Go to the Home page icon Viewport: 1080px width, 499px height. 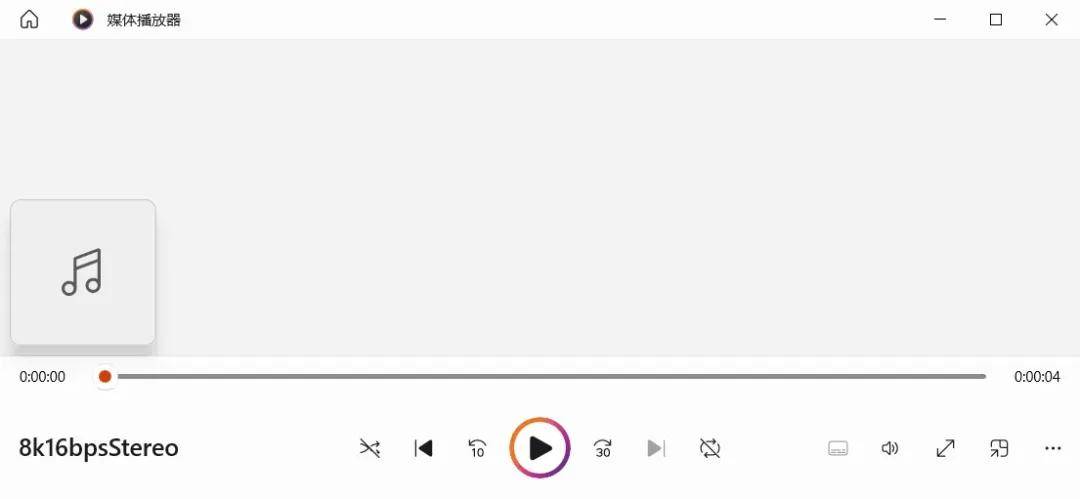point(29,19)
